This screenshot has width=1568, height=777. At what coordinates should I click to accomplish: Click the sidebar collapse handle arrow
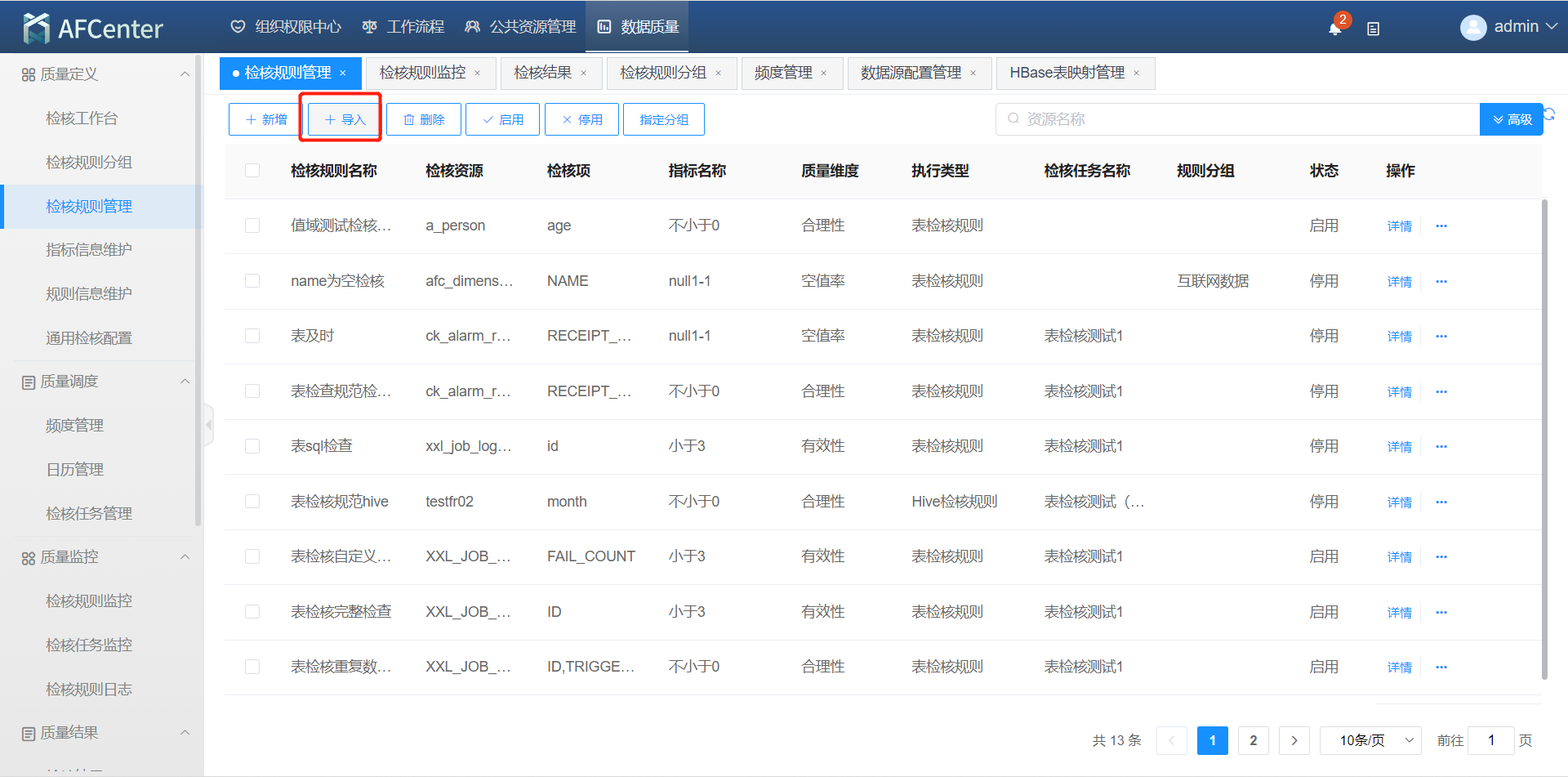pyautogui.click(x=209, y=425)
